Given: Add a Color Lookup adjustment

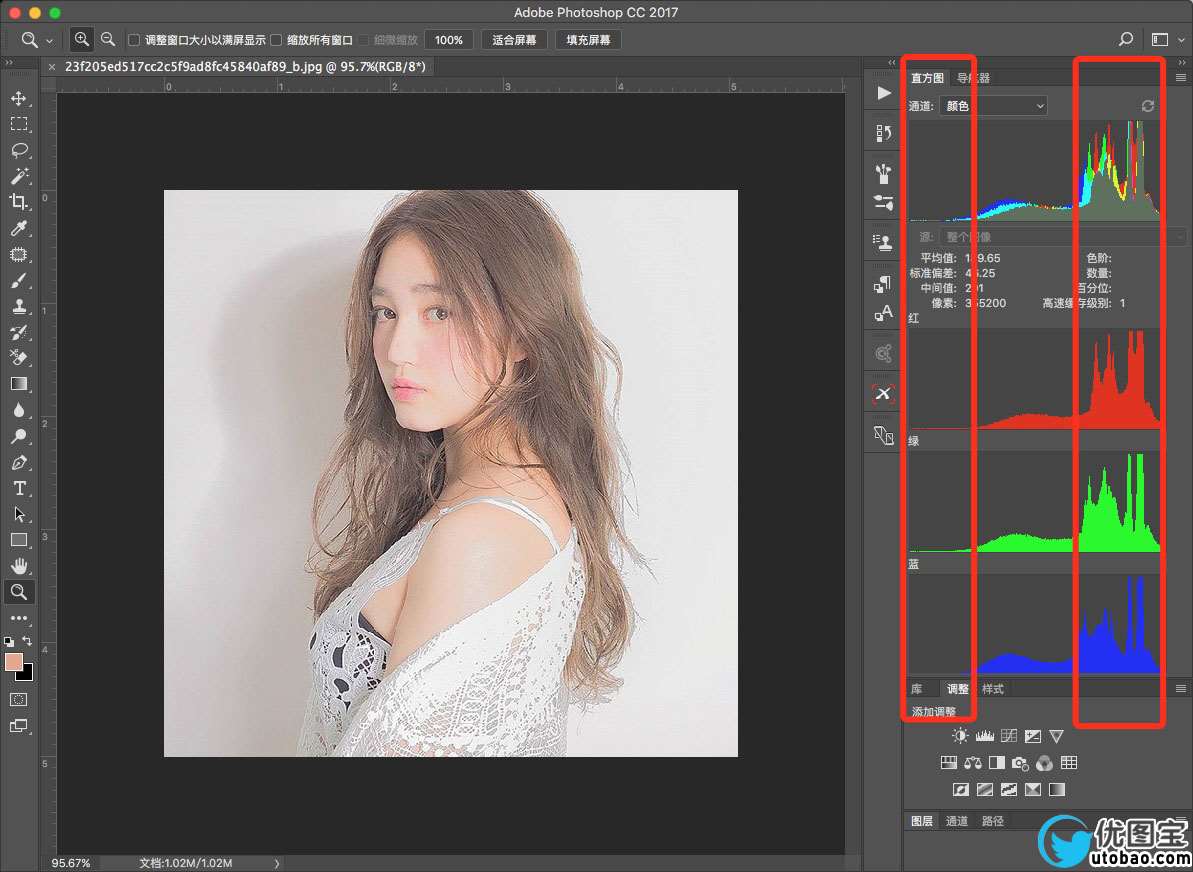Looking at the screenshot, I should (x=1069, y=762).
